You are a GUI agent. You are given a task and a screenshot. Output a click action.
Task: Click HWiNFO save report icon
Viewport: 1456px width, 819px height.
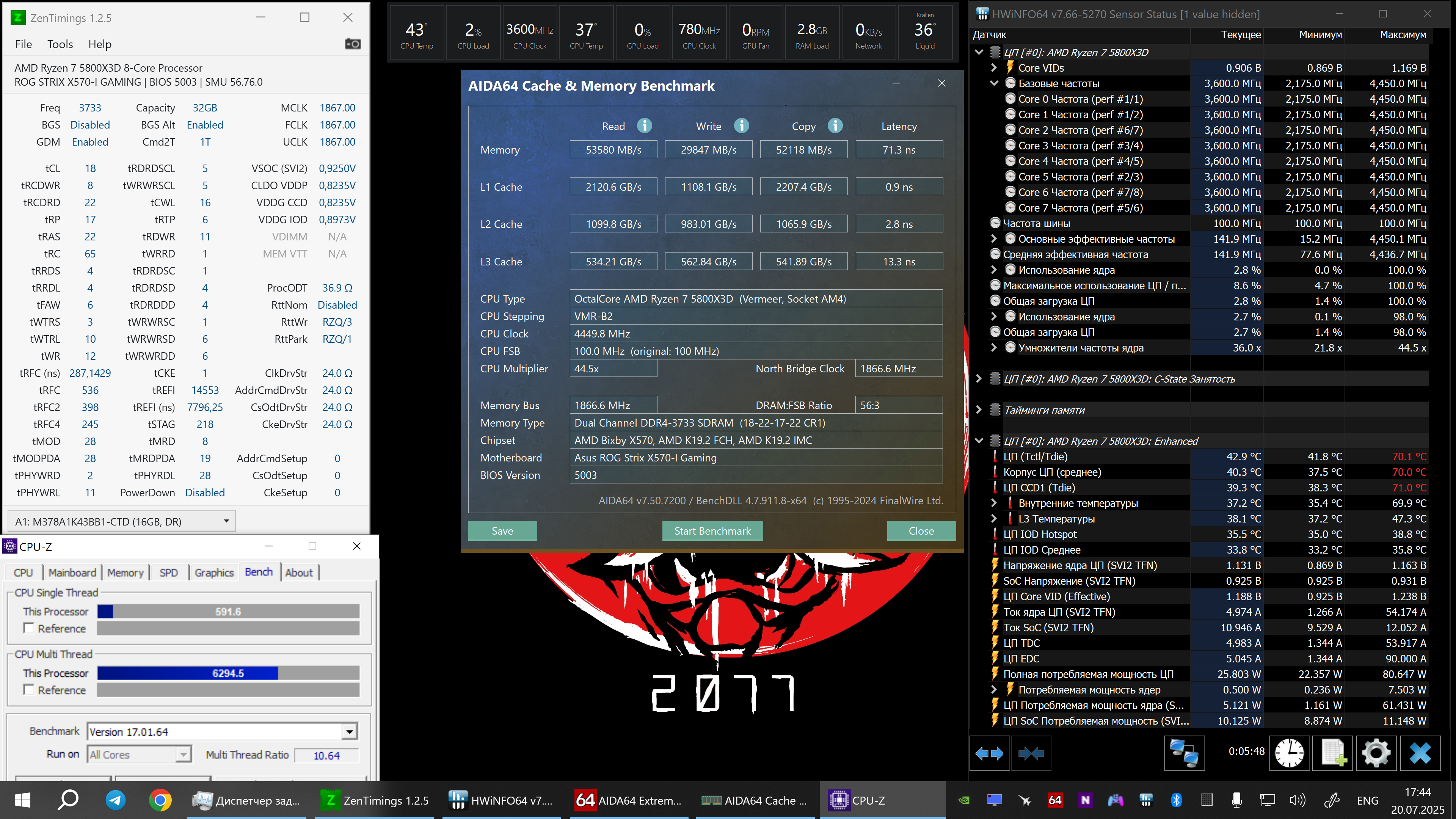(1333, 753)
